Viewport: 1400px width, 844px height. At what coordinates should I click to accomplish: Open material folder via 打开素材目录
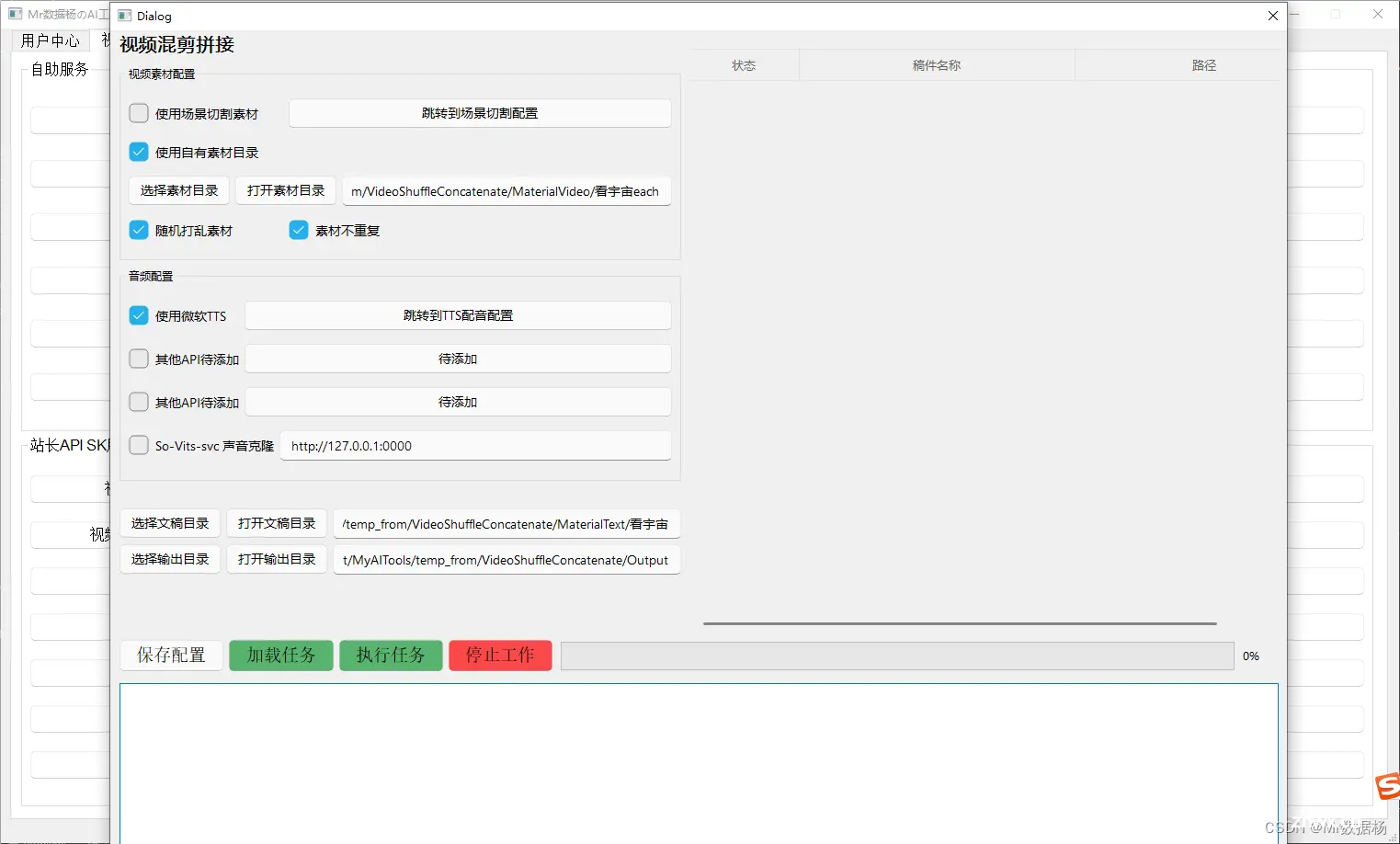click(x=286, y=190)
